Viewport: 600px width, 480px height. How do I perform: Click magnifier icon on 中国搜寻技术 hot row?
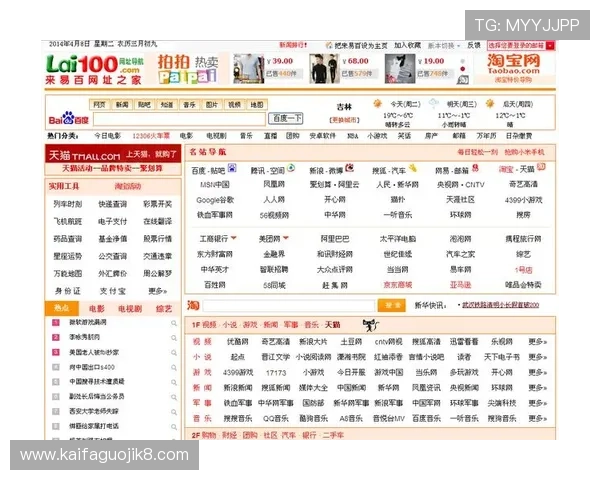(174, 382)
